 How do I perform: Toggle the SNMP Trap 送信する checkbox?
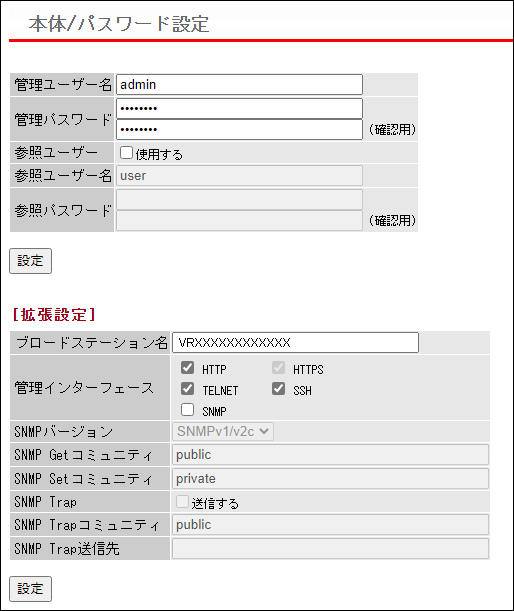[182, 502]
